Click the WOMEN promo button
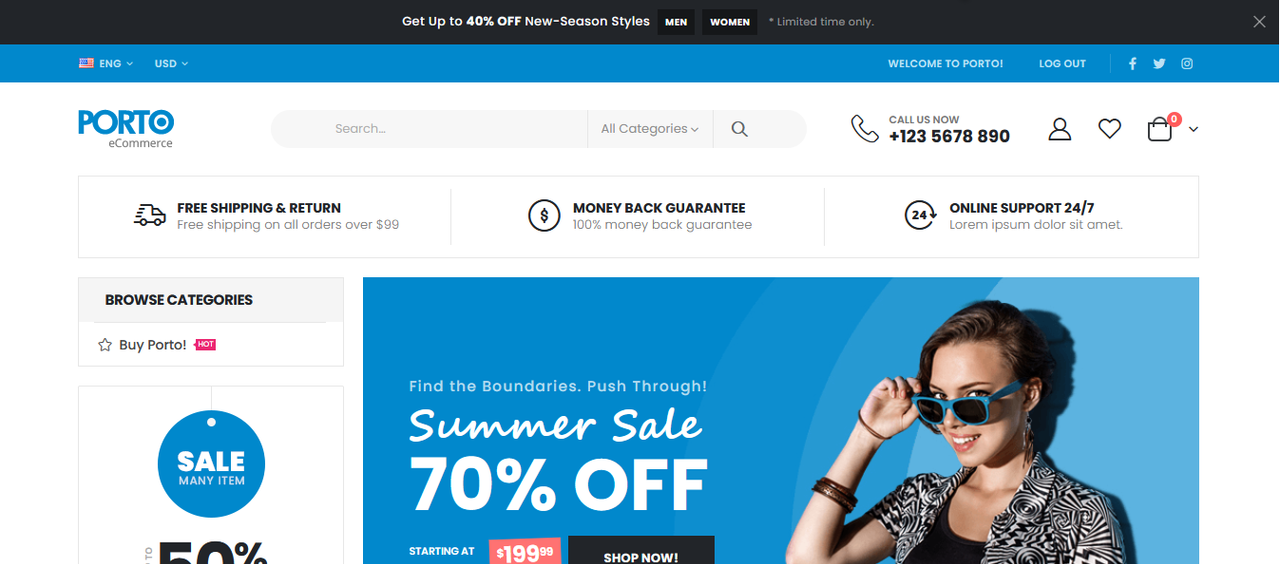Screen dimensions: 1280x564 [730, 22]
